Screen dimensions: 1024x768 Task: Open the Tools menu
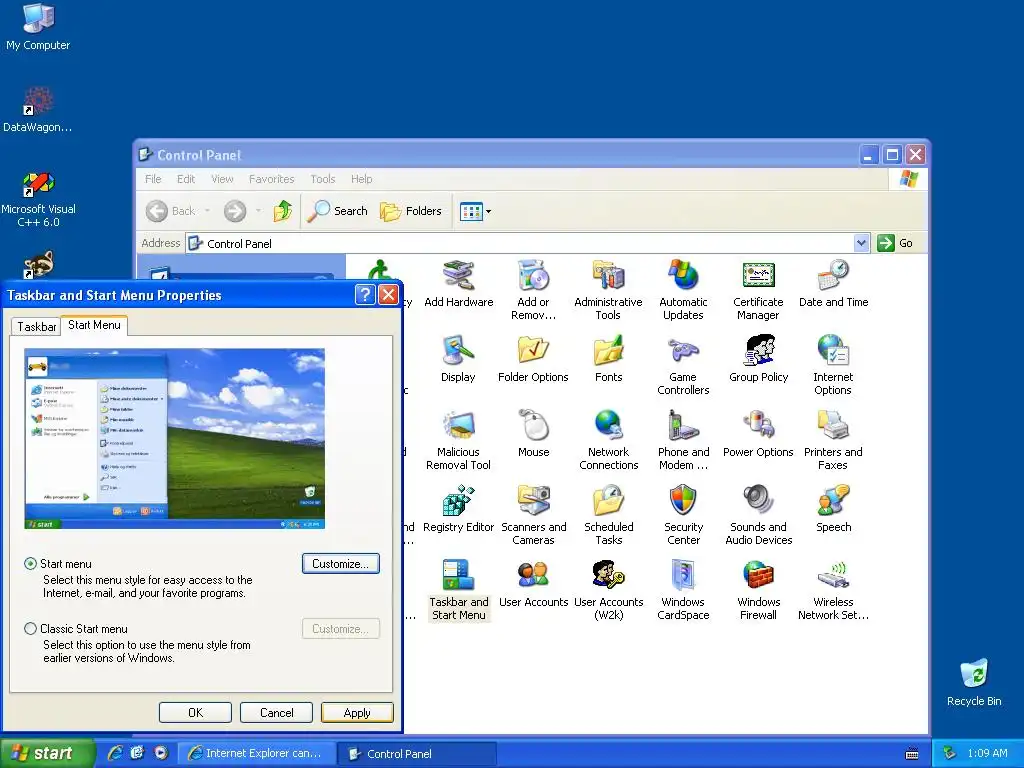click(323, 179)
